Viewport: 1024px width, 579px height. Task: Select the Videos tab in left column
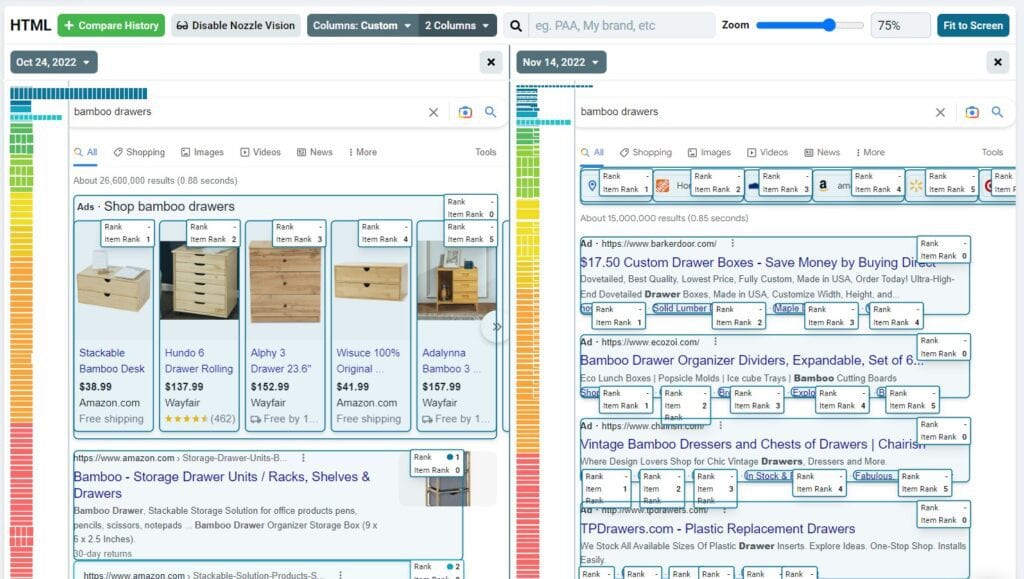pyautogui.click(x=261, y=152)
